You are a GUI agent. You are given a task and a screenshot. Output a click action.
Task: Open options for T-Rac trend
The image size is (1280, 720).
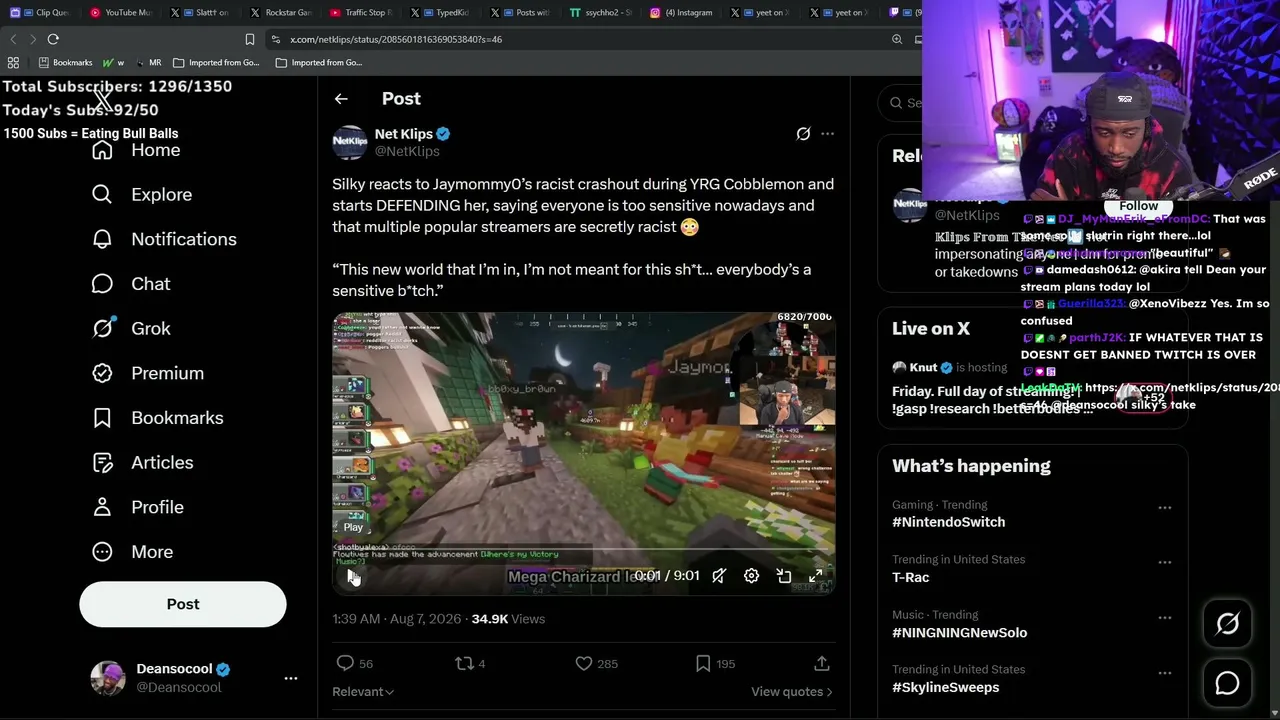click(x=1165, y=563)
